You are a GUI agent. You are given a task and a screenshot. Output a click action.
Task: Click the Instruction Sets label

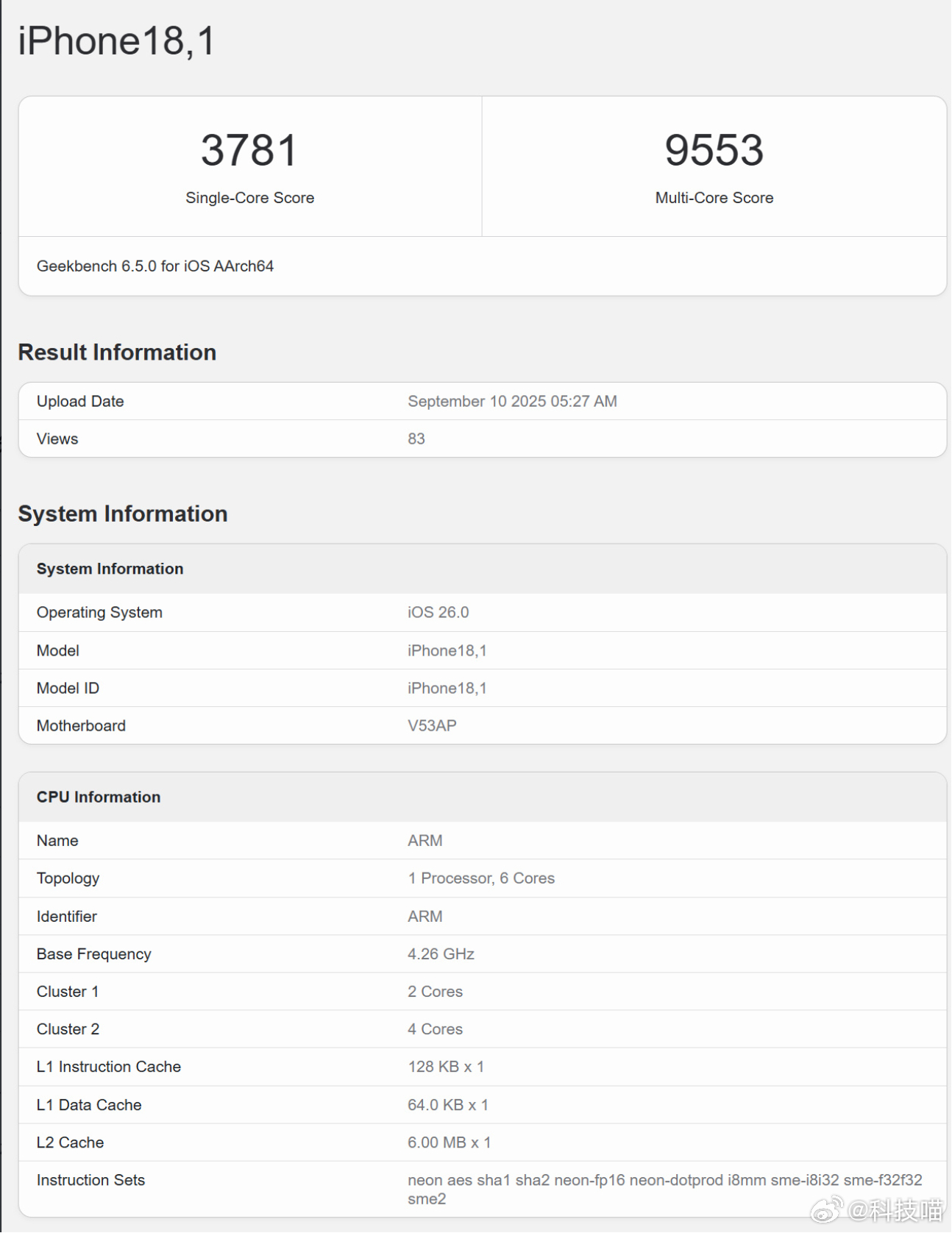coord(91,1180)
